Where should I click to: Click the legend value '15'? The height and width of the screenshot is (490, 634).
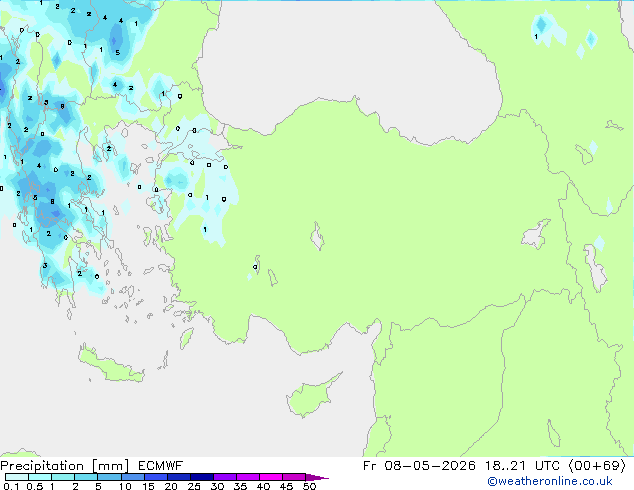pos(148,486)
